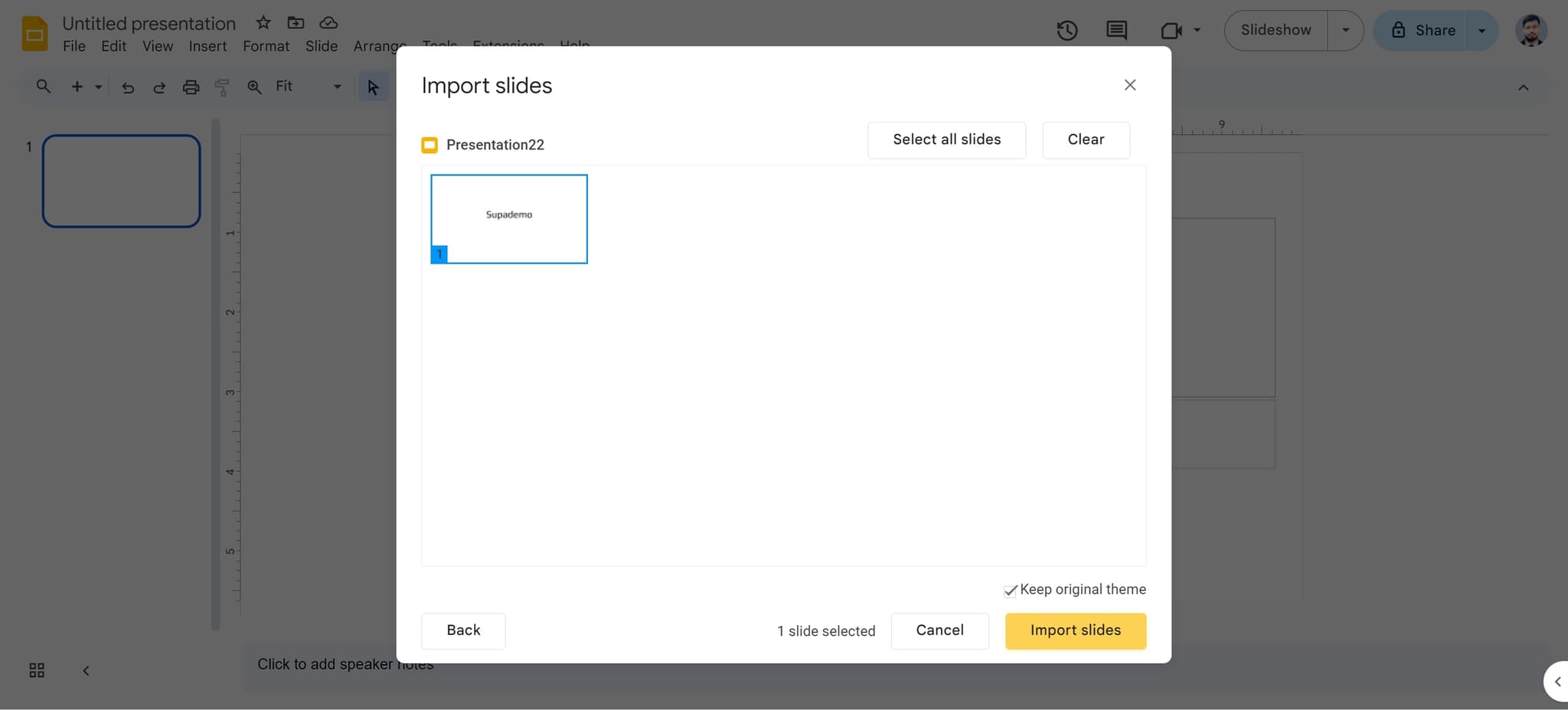The image size is (1568, 710).
Task: Start a Meet call using the camera icon
Action: (1171, 31)
